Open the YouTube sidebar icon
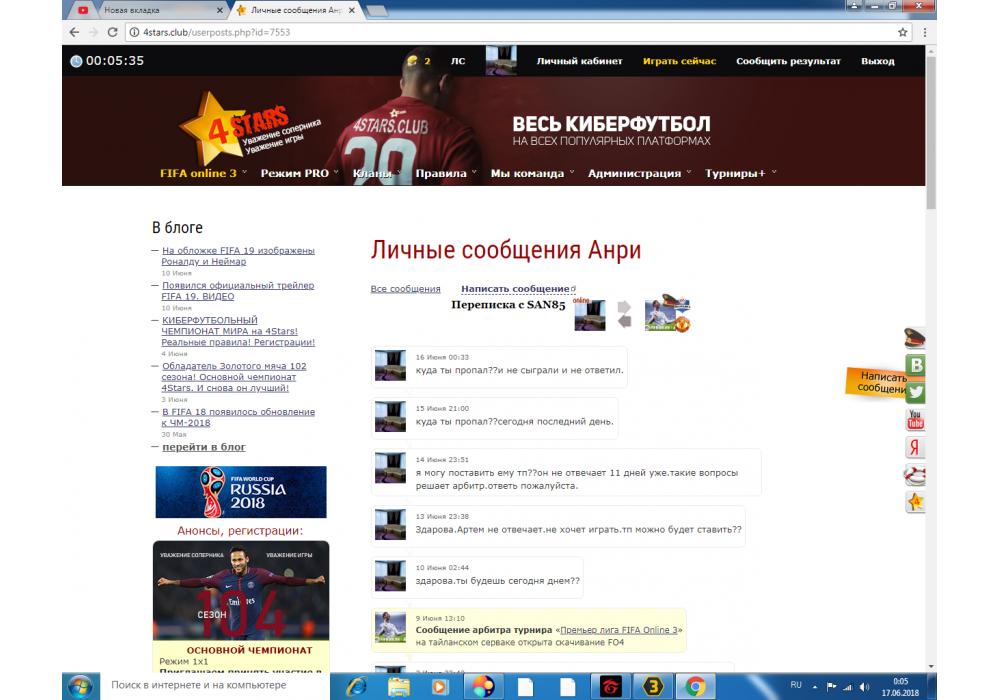 [915, 419]
